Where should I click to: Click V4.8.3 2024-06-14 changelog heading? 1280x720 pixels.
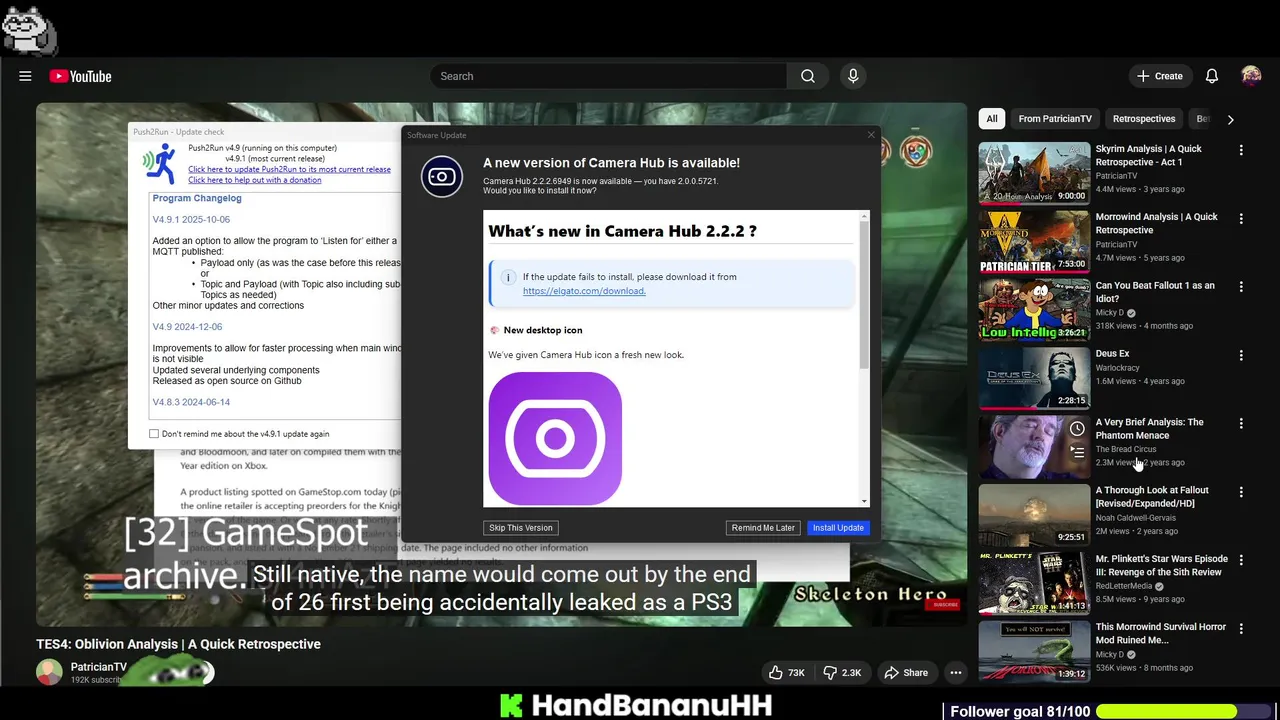[x=191, y=402]
